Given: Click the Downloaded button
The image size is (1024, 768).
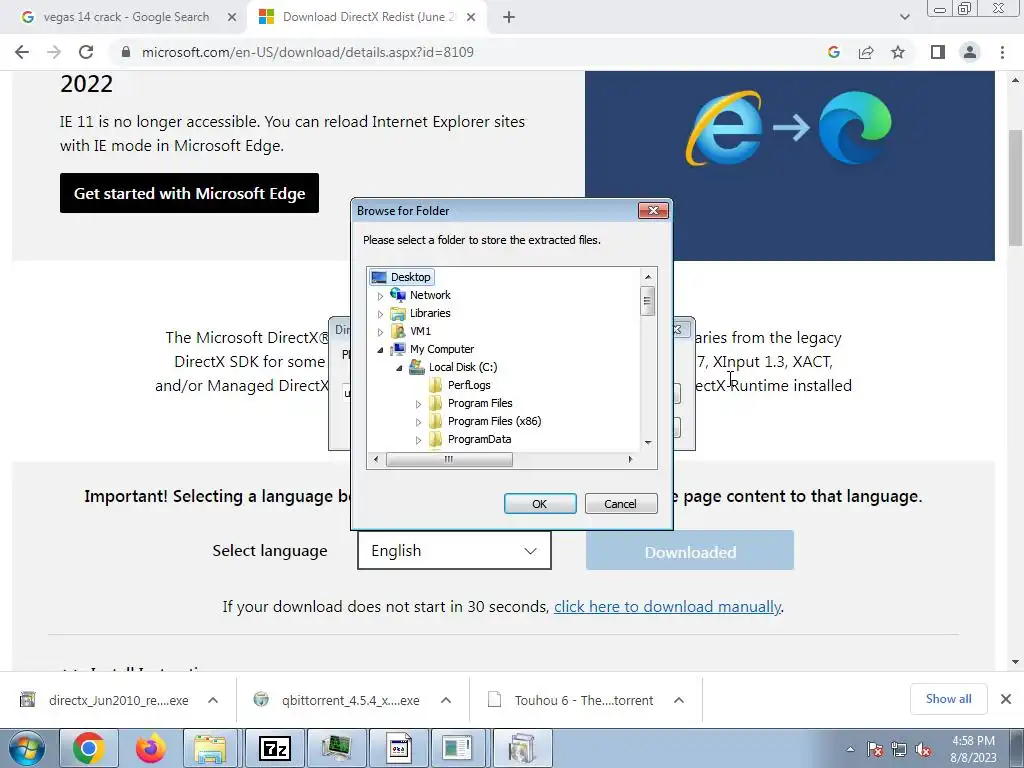Looking at the screenshot, I should pyautogui.click(x=690, y=552).
